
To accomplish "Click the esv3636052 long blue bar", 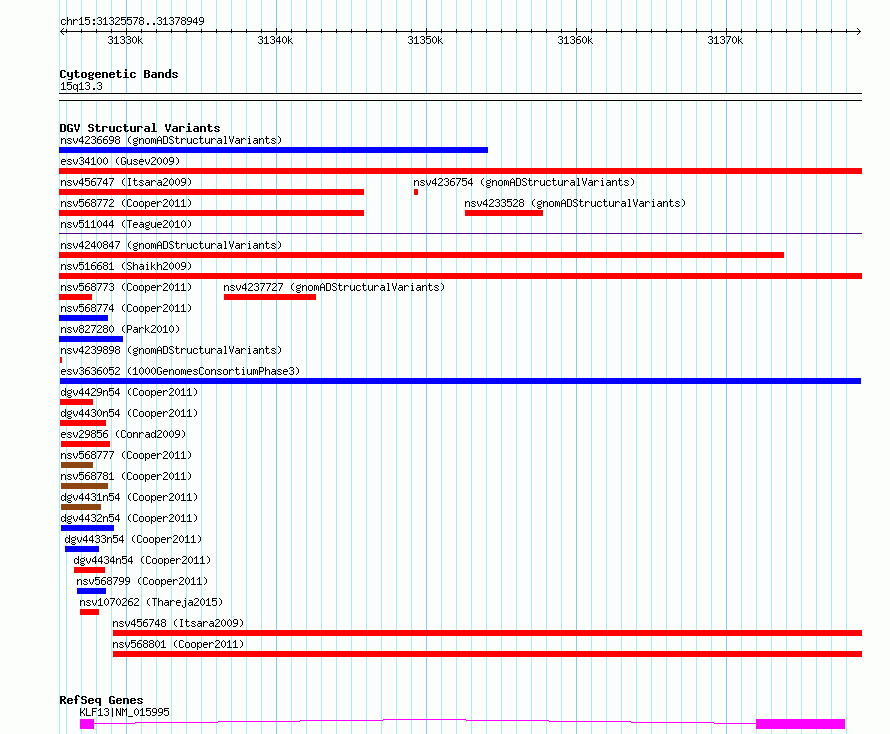I will [x=460, y=381].
